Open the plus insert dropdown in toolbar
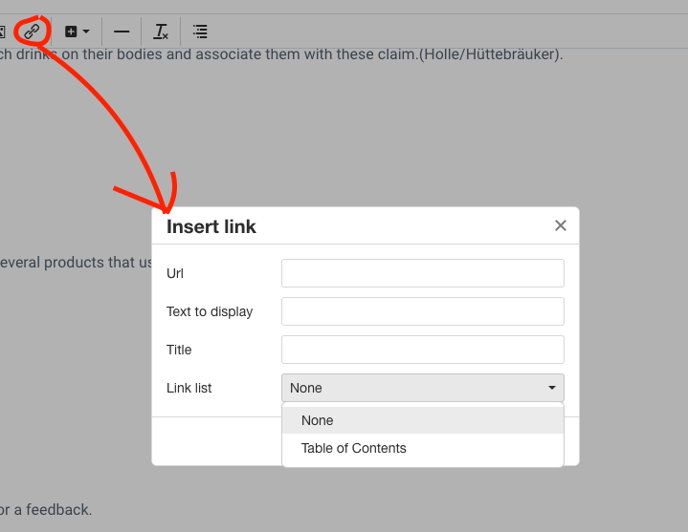This screenshot has height=532, width=688. 77,32
